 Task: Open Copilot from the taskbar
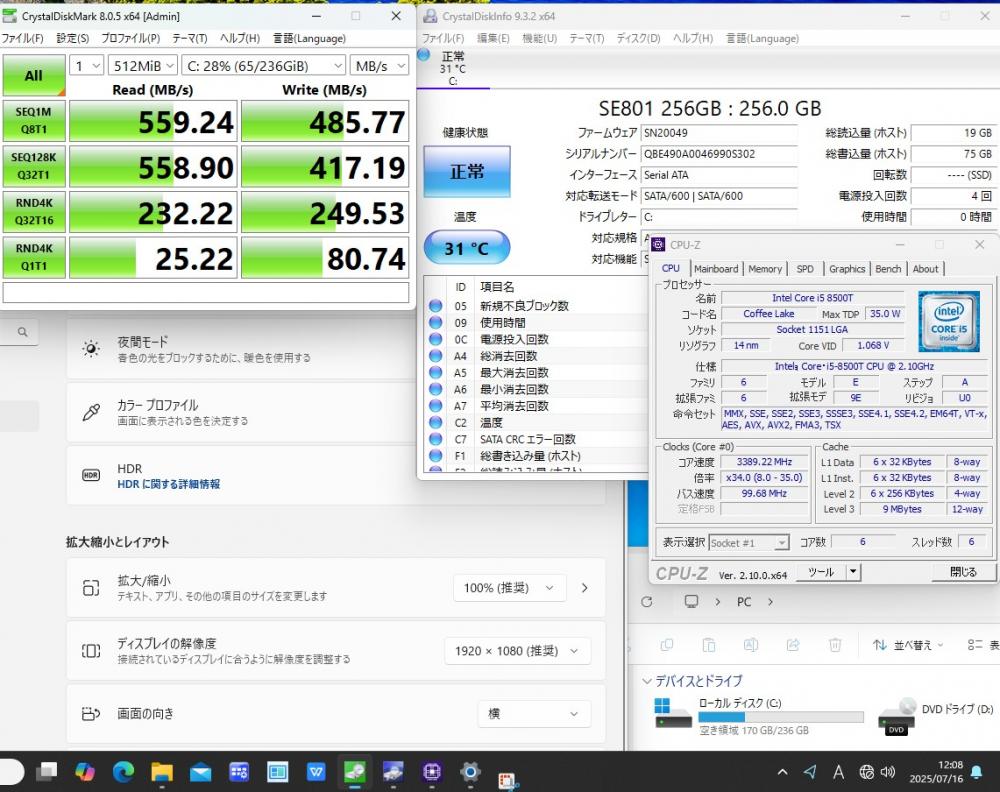pos(84,772)
